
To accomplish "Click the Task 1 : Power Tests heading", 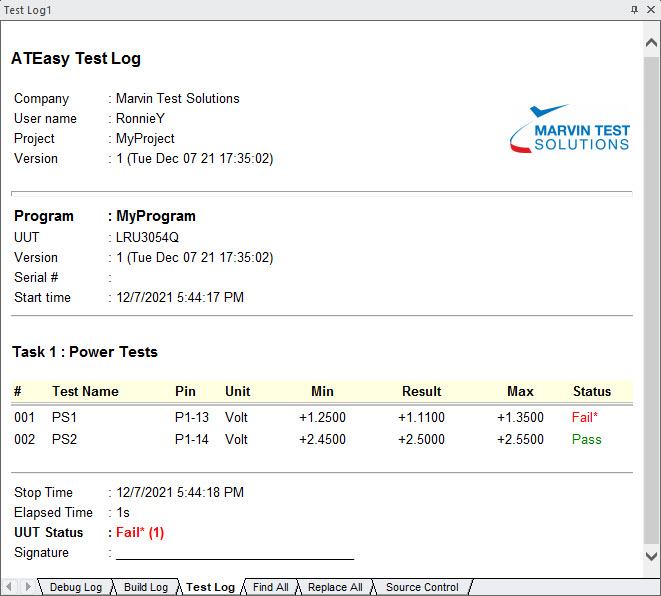I will [x=85, y=352].
